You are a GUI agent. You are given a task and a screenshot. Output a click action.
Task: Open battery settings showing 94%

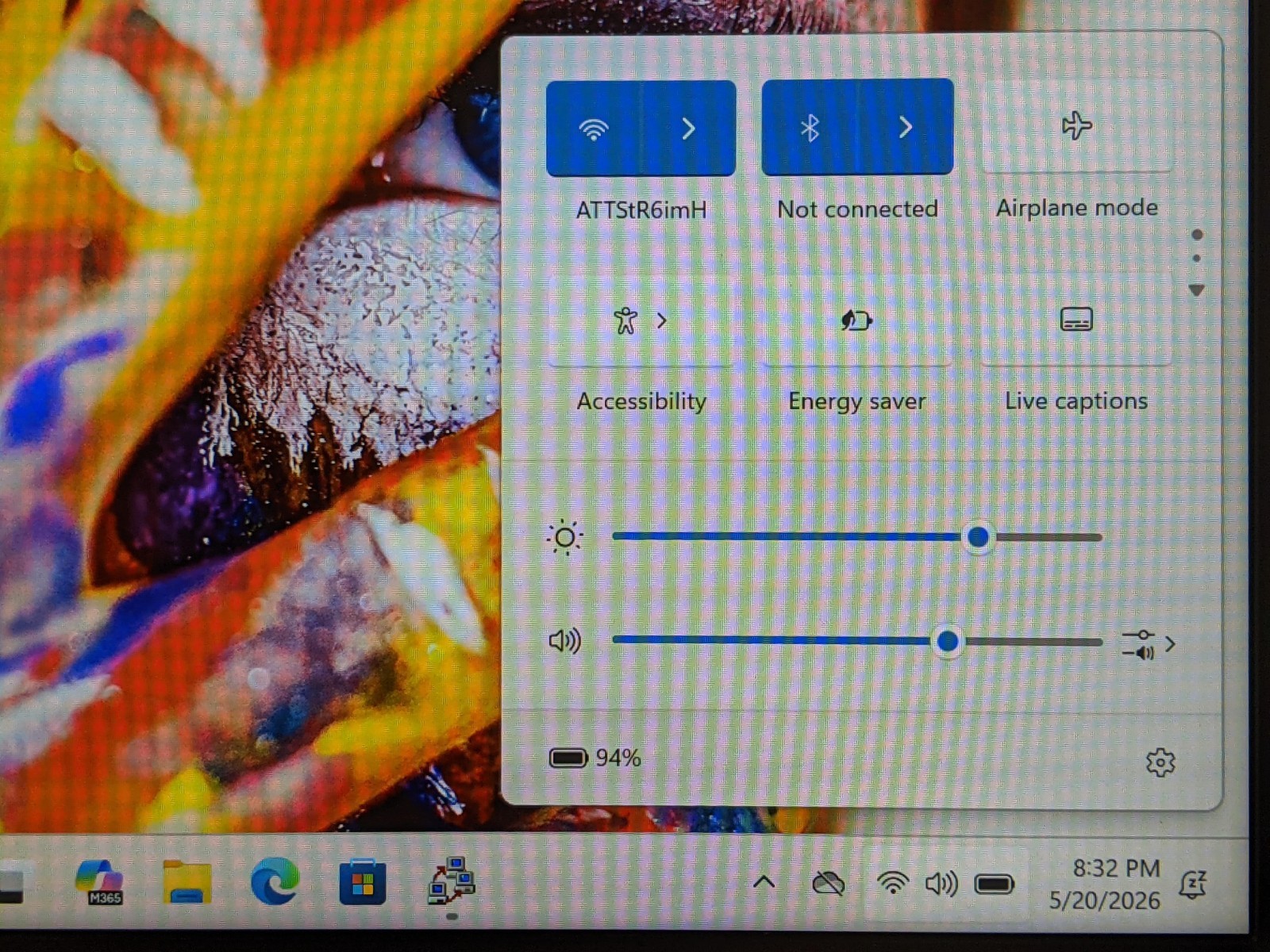tap(595, 758)
